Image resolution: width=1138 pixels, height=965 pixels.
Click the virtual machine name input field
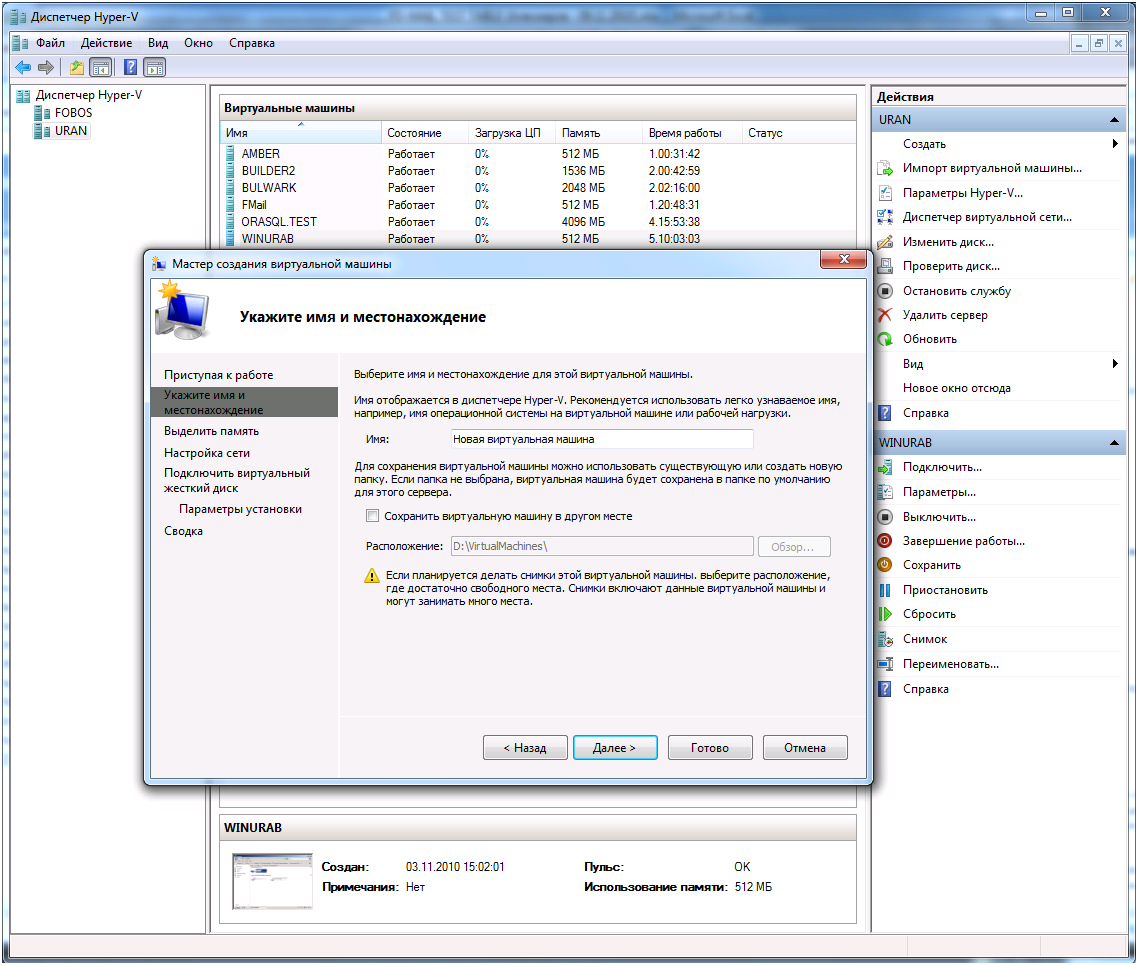[x=602, y=439]
